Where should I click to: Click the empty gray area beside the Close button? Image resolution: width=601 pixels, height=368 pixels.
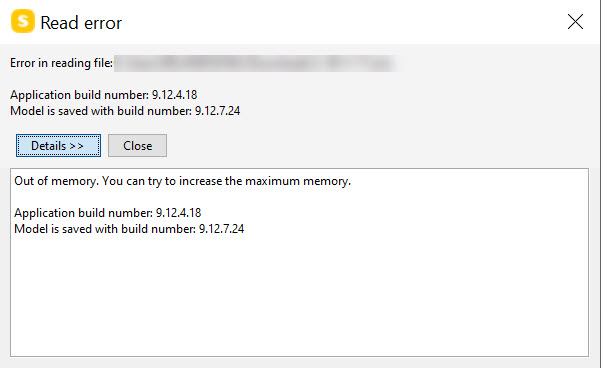pos(376,146)
